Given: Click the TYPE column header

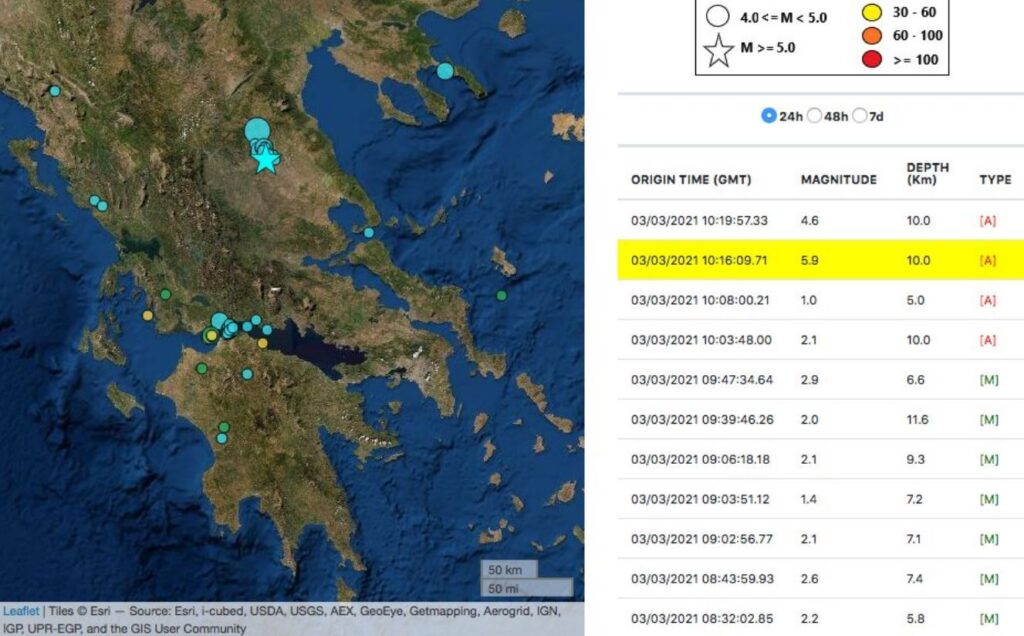Looking at the screenshot, I should coord(995,180).
